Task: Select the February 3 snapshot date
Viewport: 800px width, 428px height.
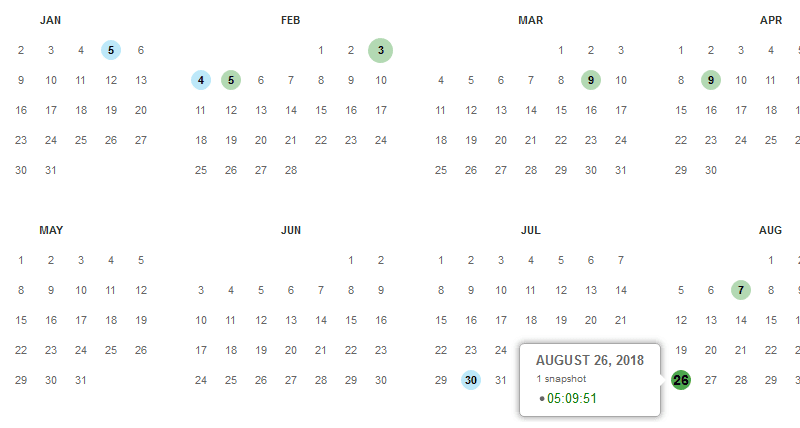Action: pos(381,50)
